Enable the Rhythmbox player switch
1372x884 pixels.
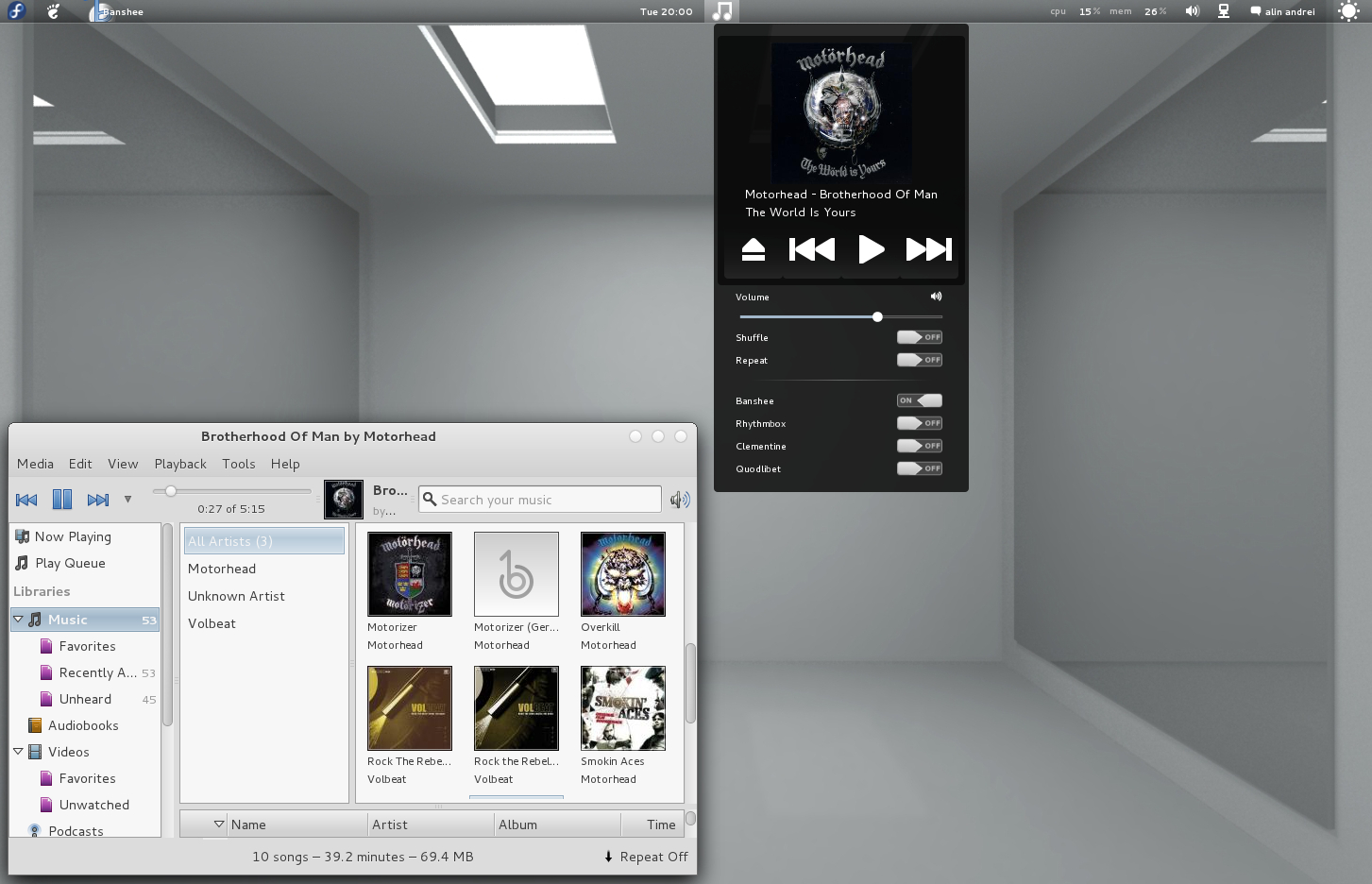[920, 423]
